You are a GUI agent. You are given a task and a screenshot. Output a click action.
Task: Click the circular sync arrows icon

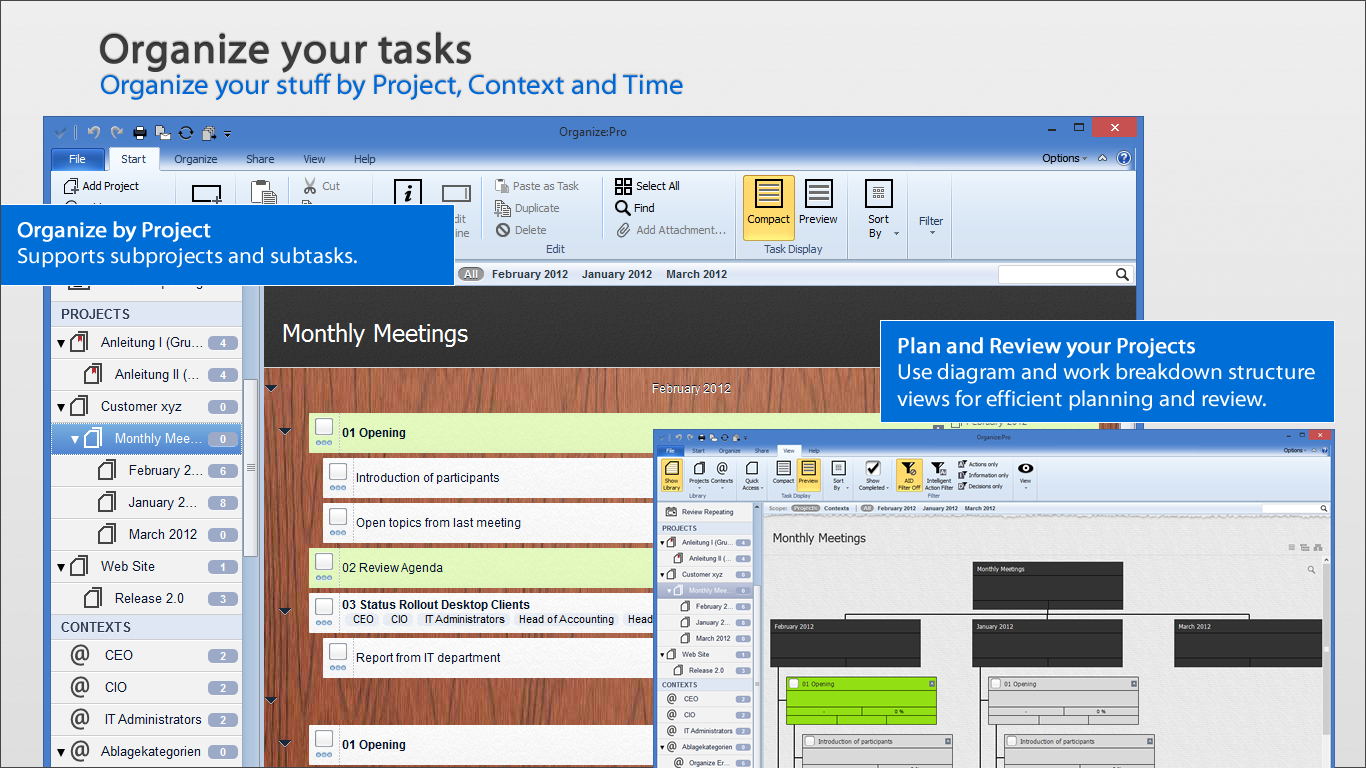pos(186,132)
